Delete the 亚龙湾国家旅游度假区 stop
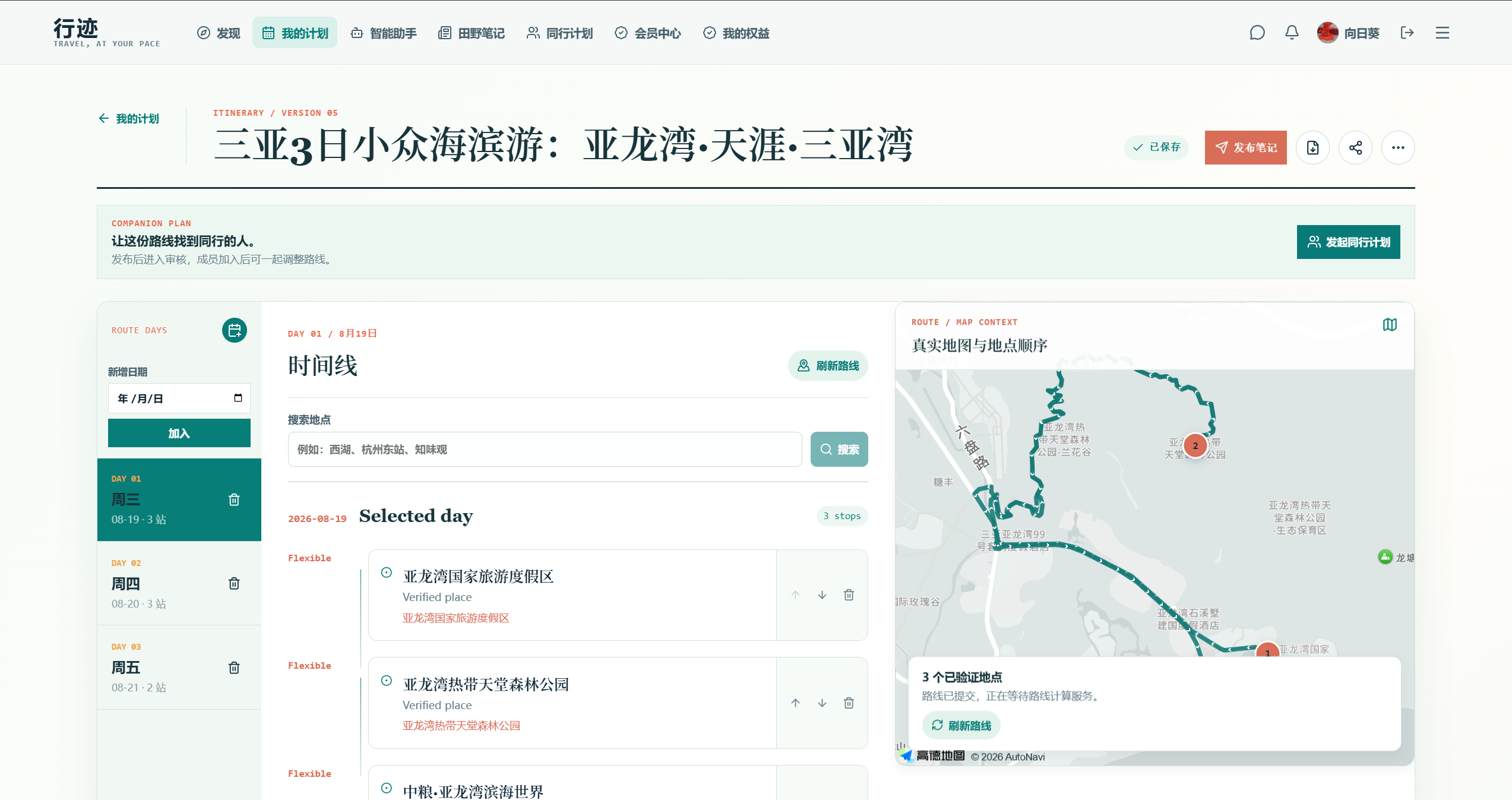The width and height of the screenshot is (1512, 800). coord(849,595)
